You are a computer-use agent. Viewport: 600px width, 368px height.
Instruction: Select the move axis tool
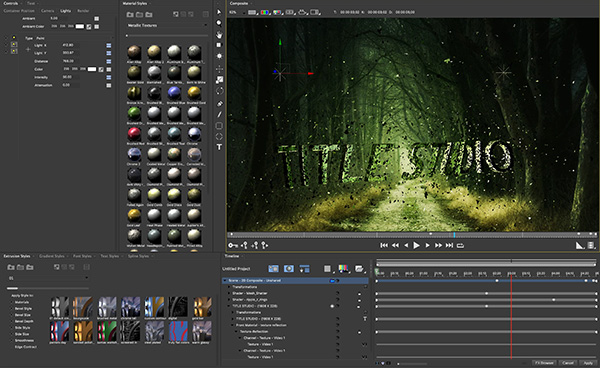pyautogui.click(x=219, y=68)
